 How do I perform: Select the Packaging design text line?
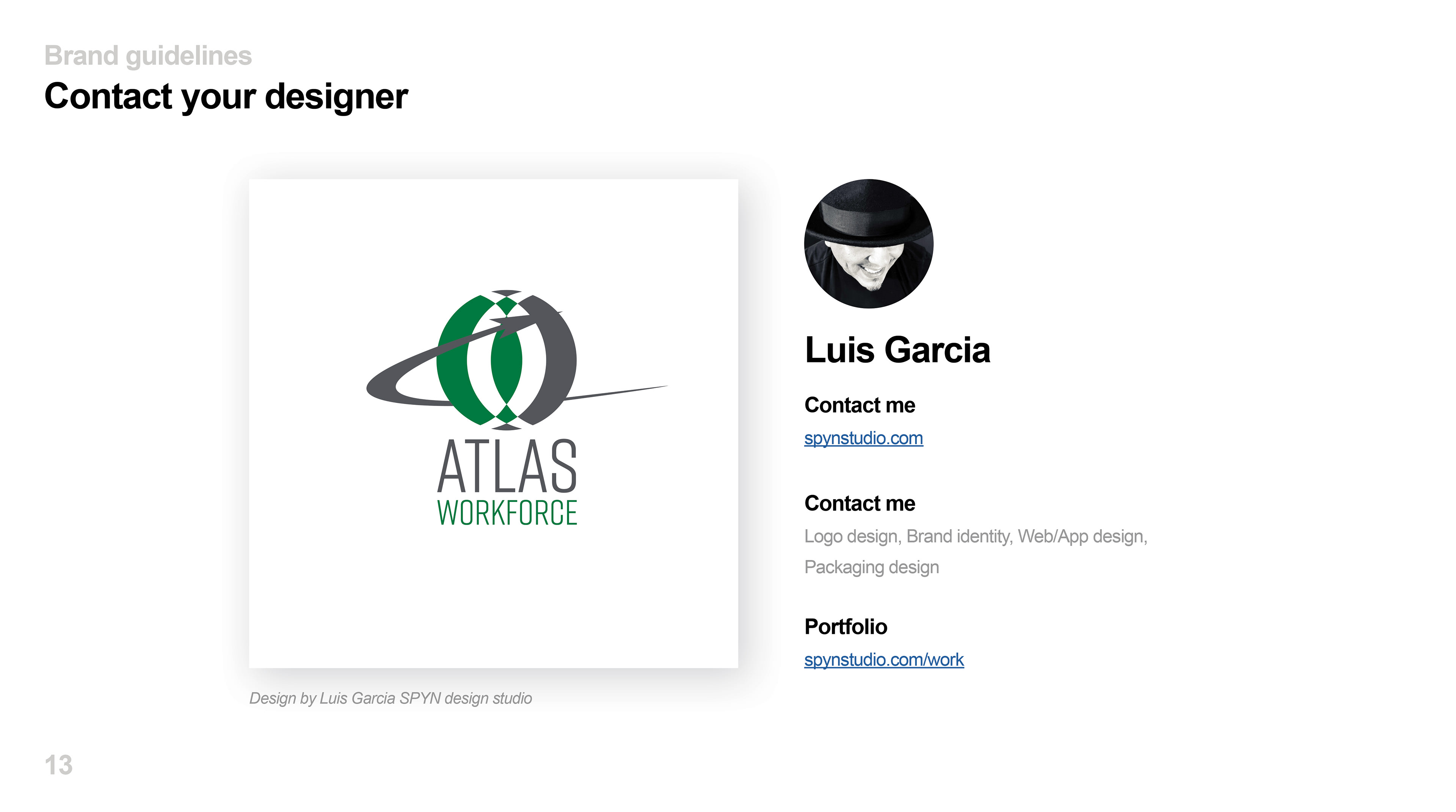tap(871, 567)
